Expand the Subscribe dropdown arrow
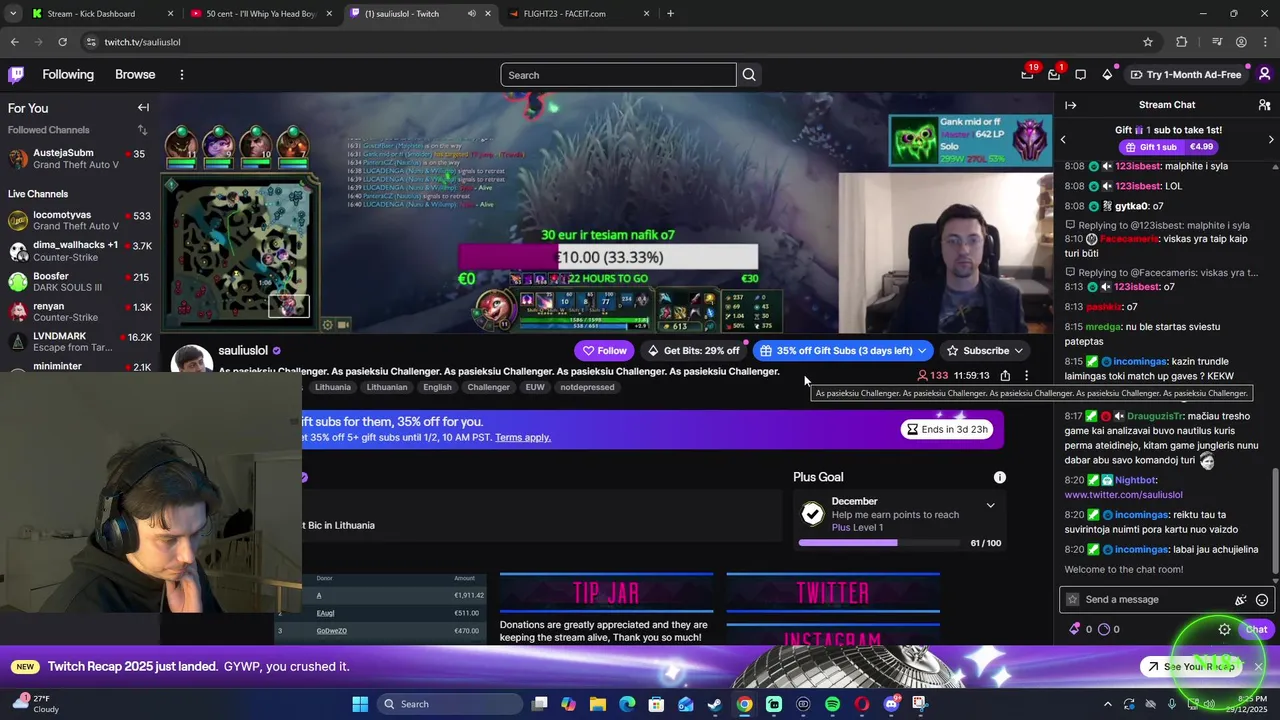The height and width of the screenshot is (720, 1280). [1018, 351]
